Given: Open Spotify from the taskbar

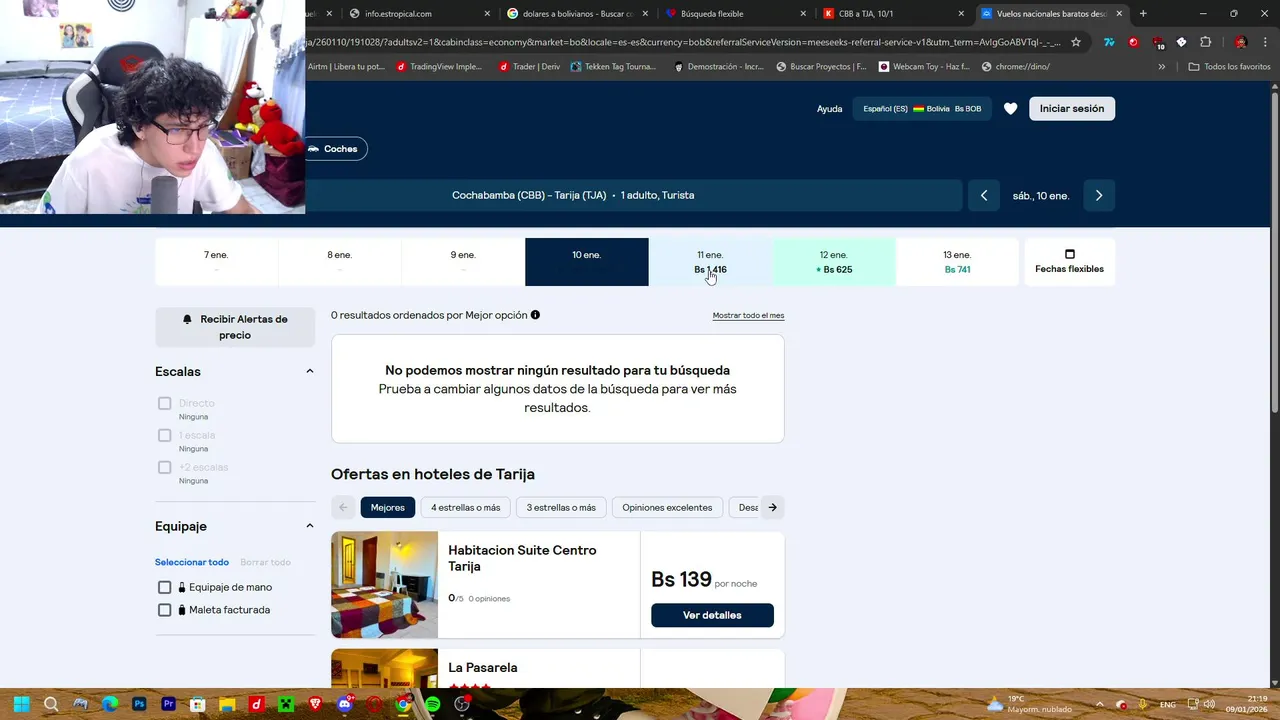Looking at the screenshot, I should pyautogui.click(x=432, y=704).
